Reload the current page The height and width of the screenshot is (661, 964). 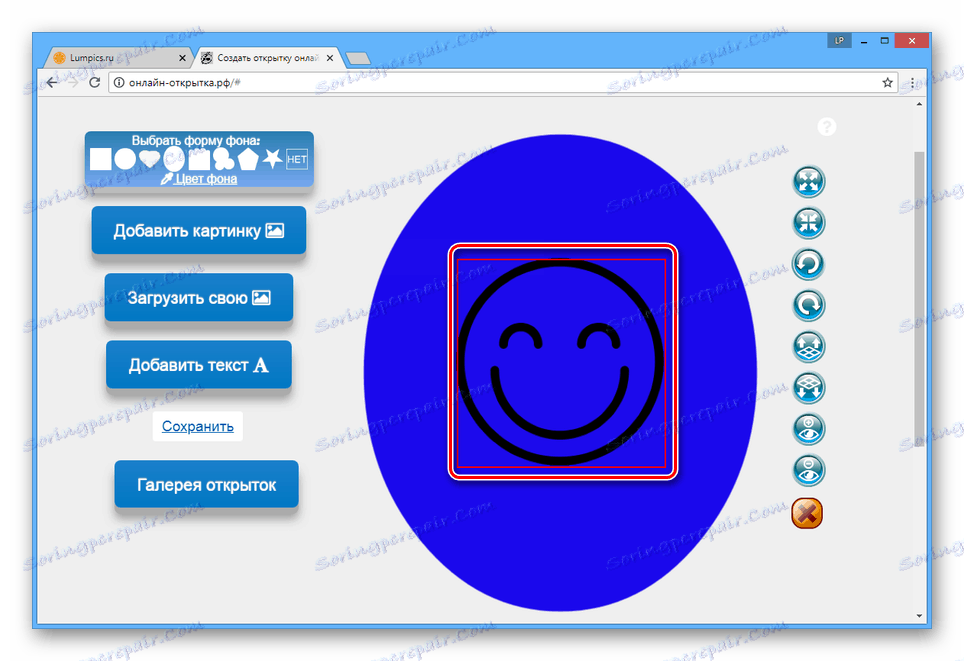click(x=94, y=82)
